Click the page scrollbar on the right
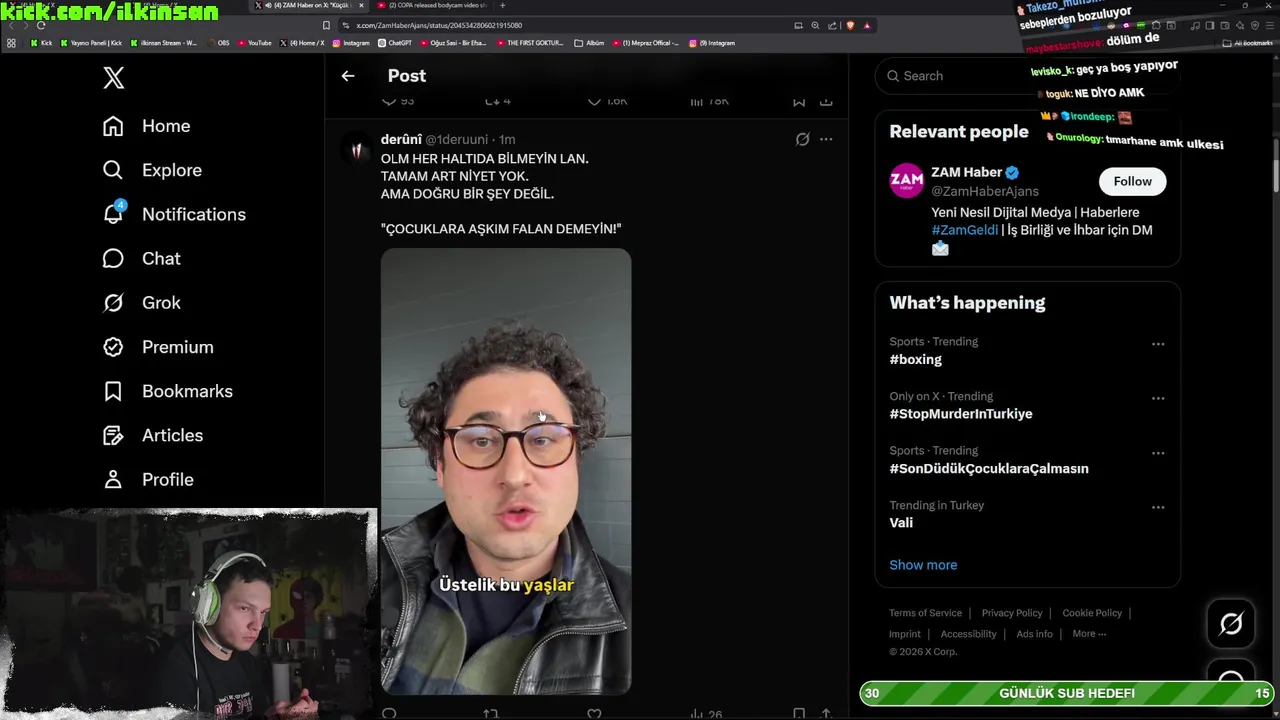 click(x=1276, y=165)
